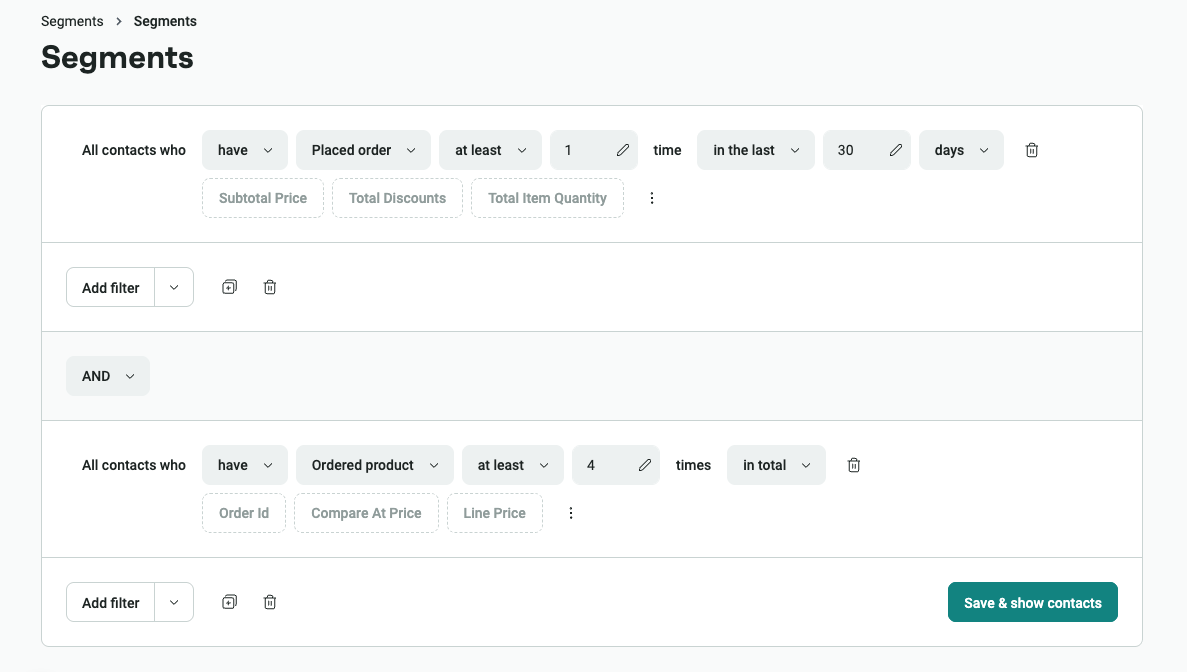
Task: Click Save & show contacts button
Action: pyautogui.click(x=1032, y=603)
